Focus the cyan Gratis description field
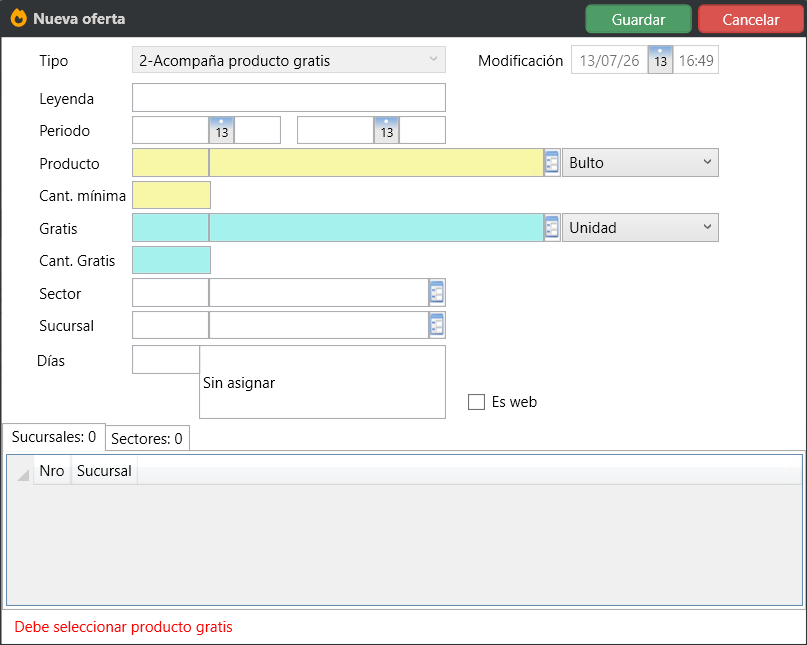The image size is (807, 645). point(376,228)
